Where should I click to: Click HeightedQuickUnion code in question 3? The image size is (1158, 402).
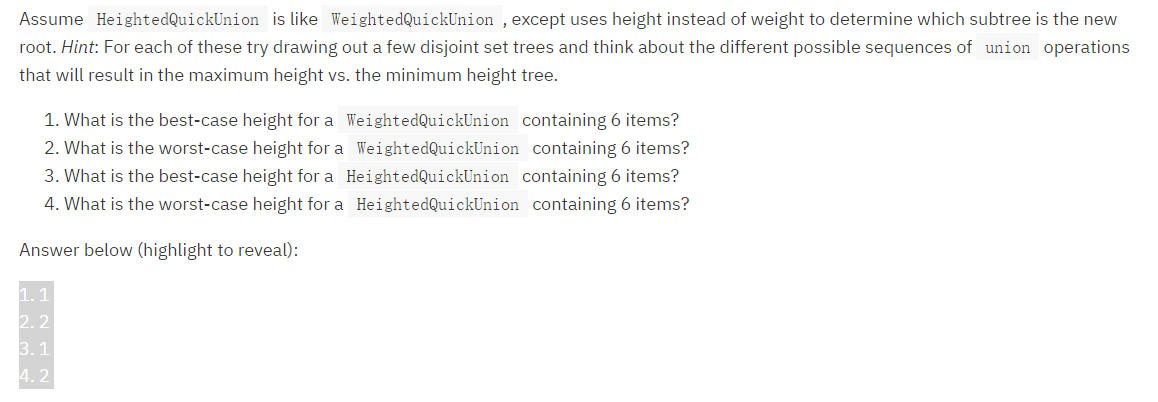click(x=427, y=177)
